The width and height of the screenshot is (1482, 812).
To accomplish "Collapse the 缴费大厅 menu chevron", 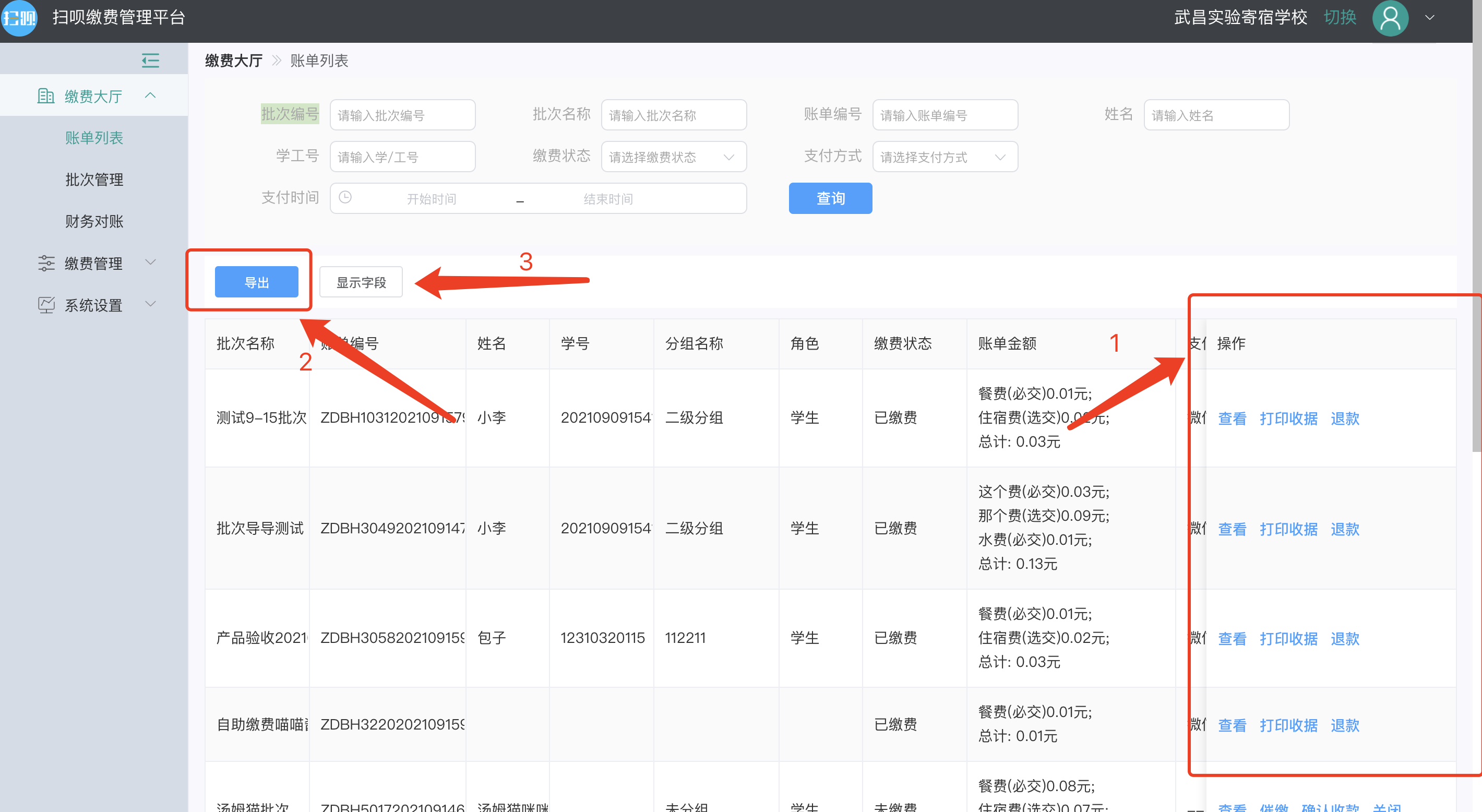I will coord(150,95).
